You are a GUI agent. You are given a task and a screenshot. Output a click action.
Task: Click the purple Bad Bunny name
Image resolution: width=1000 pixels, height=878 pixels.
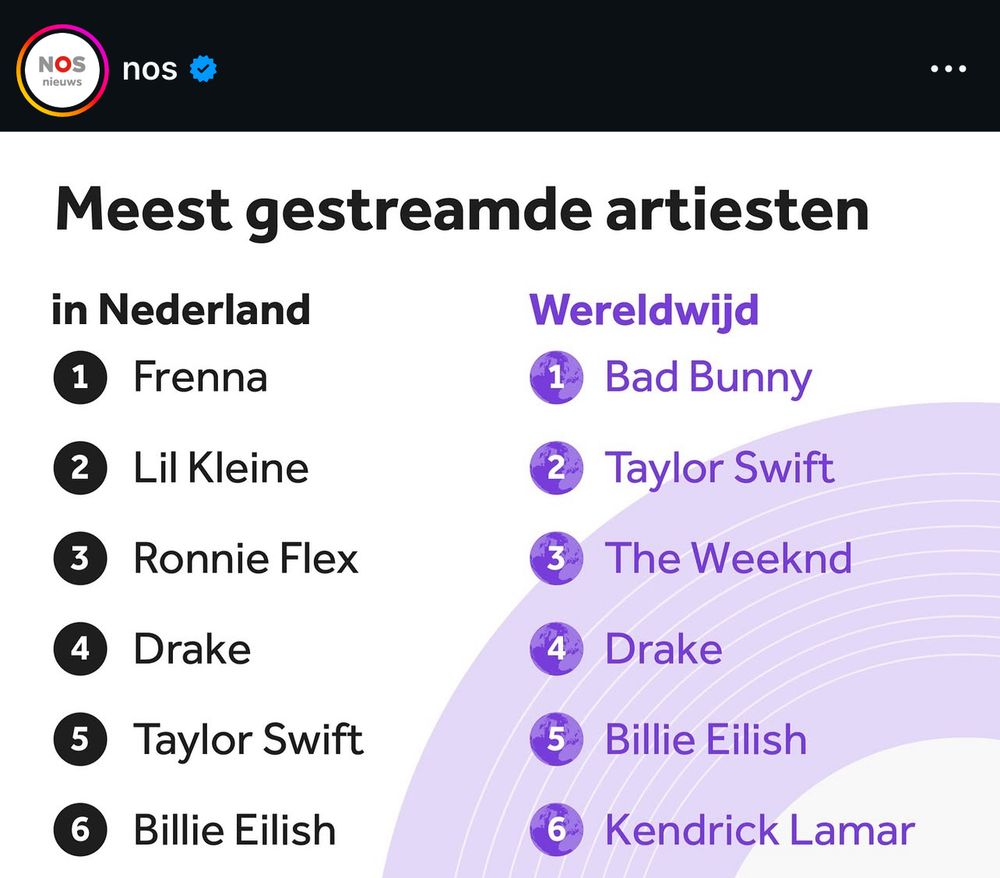tap(708, 379)
